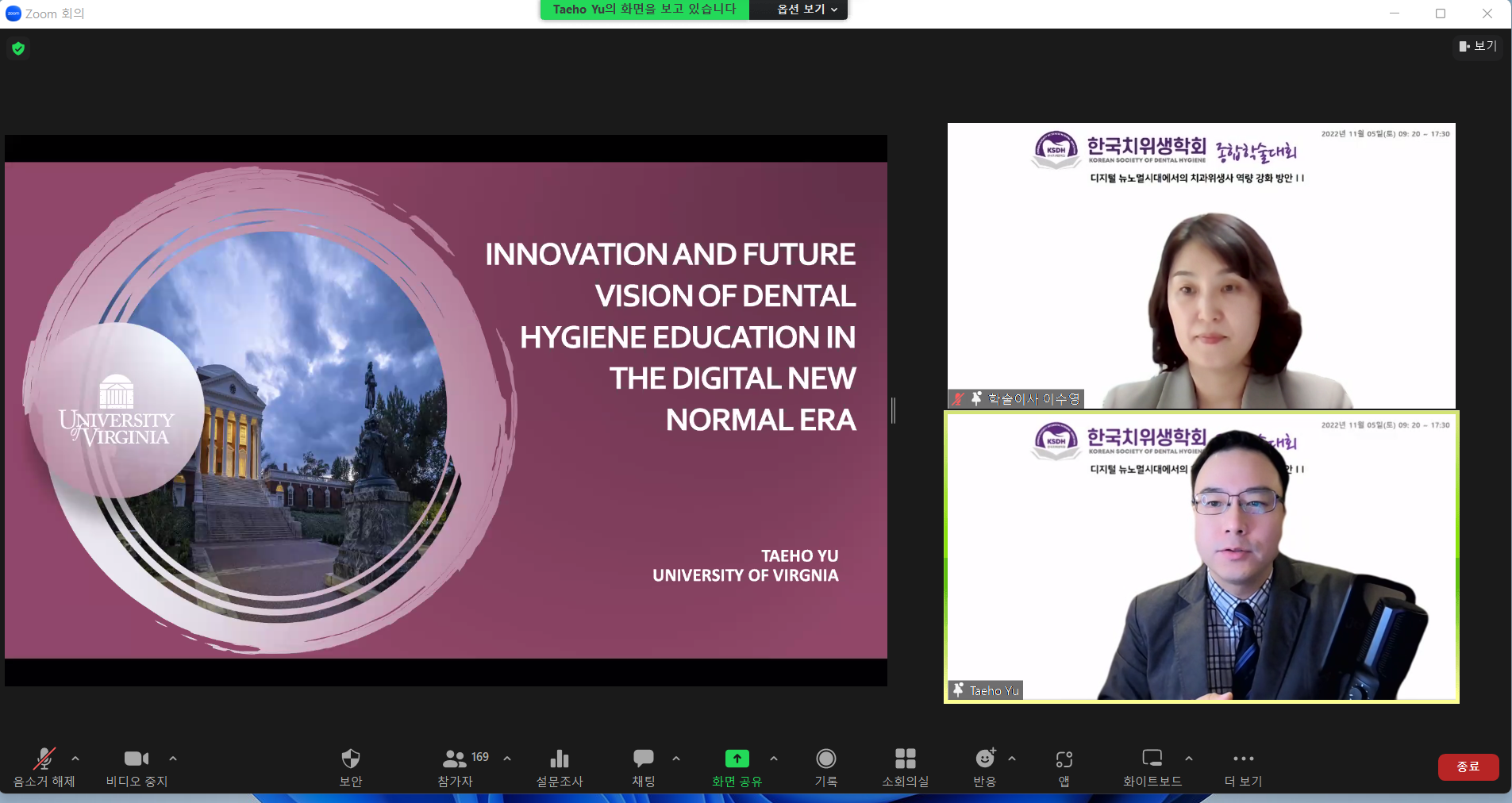The image size is (1512, 803).
Task: Expand audio options arrow beside microphone
Action: tap(75, 759)
